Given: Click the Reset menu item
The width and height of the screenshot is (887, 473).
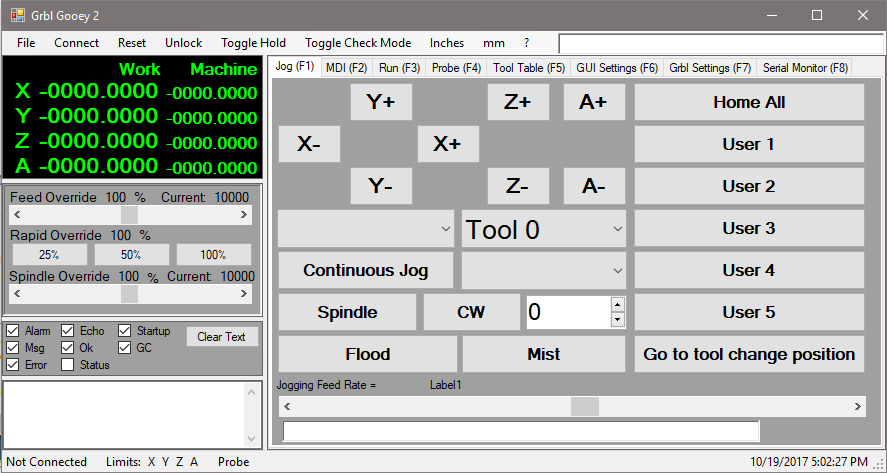Looking at the screenshot, I should 132,43.
